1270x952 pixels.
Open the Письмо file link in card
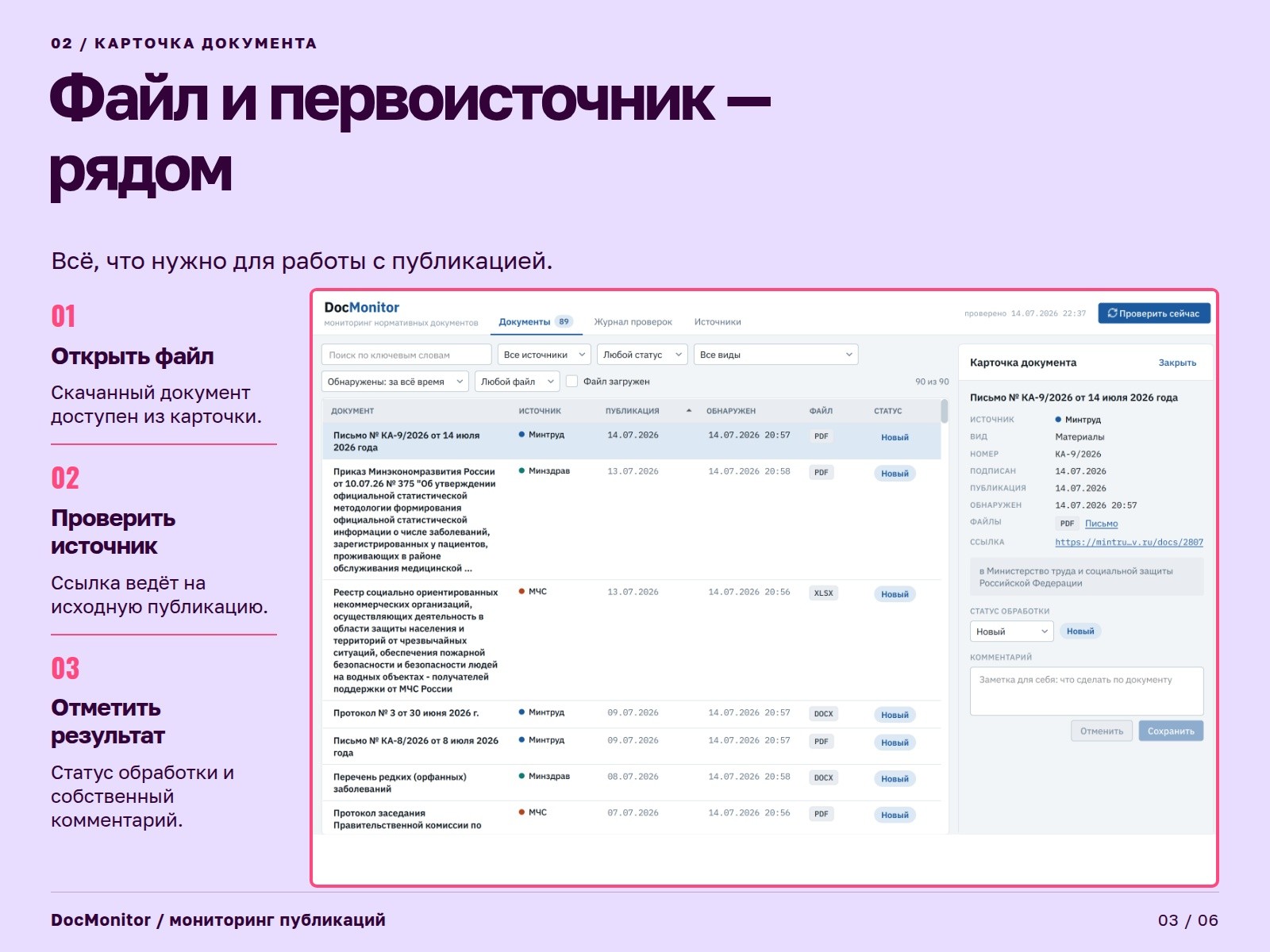(1101, 524)
